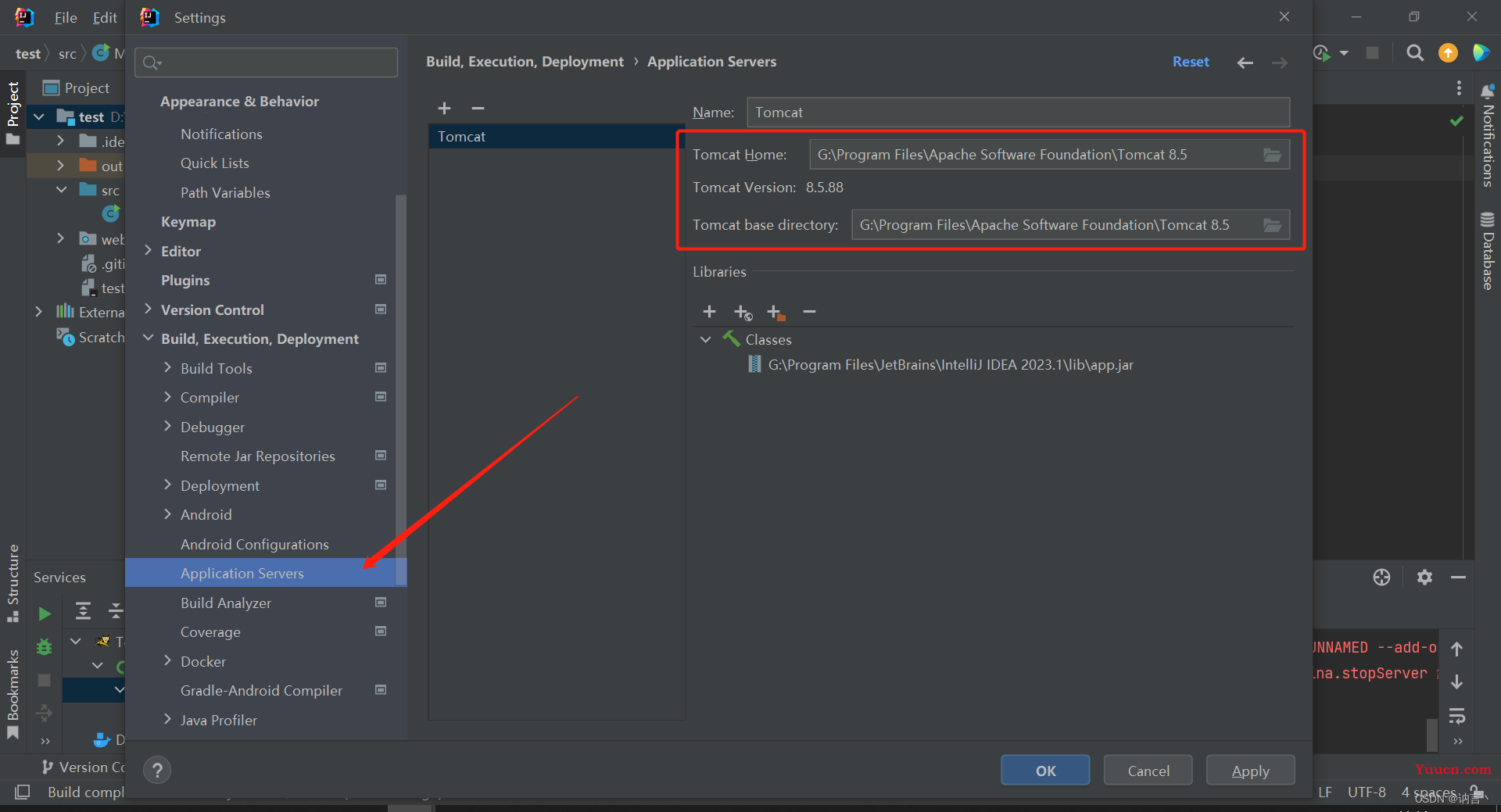Expand the Docker settings node

click(167, 661)
